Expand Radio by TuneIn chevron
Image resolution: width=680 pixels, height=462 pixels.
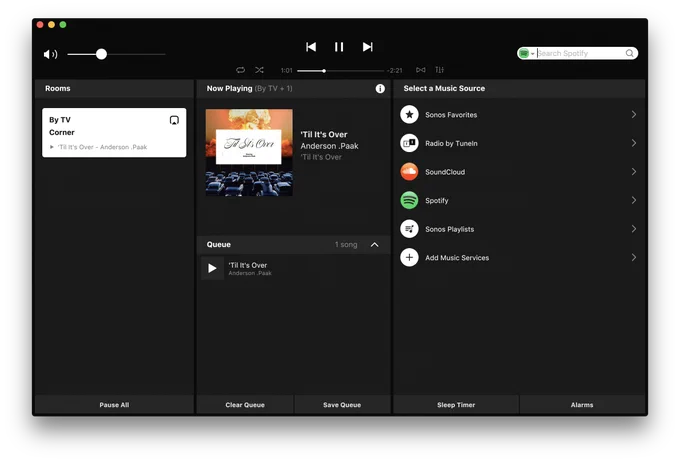coord(634,143)
